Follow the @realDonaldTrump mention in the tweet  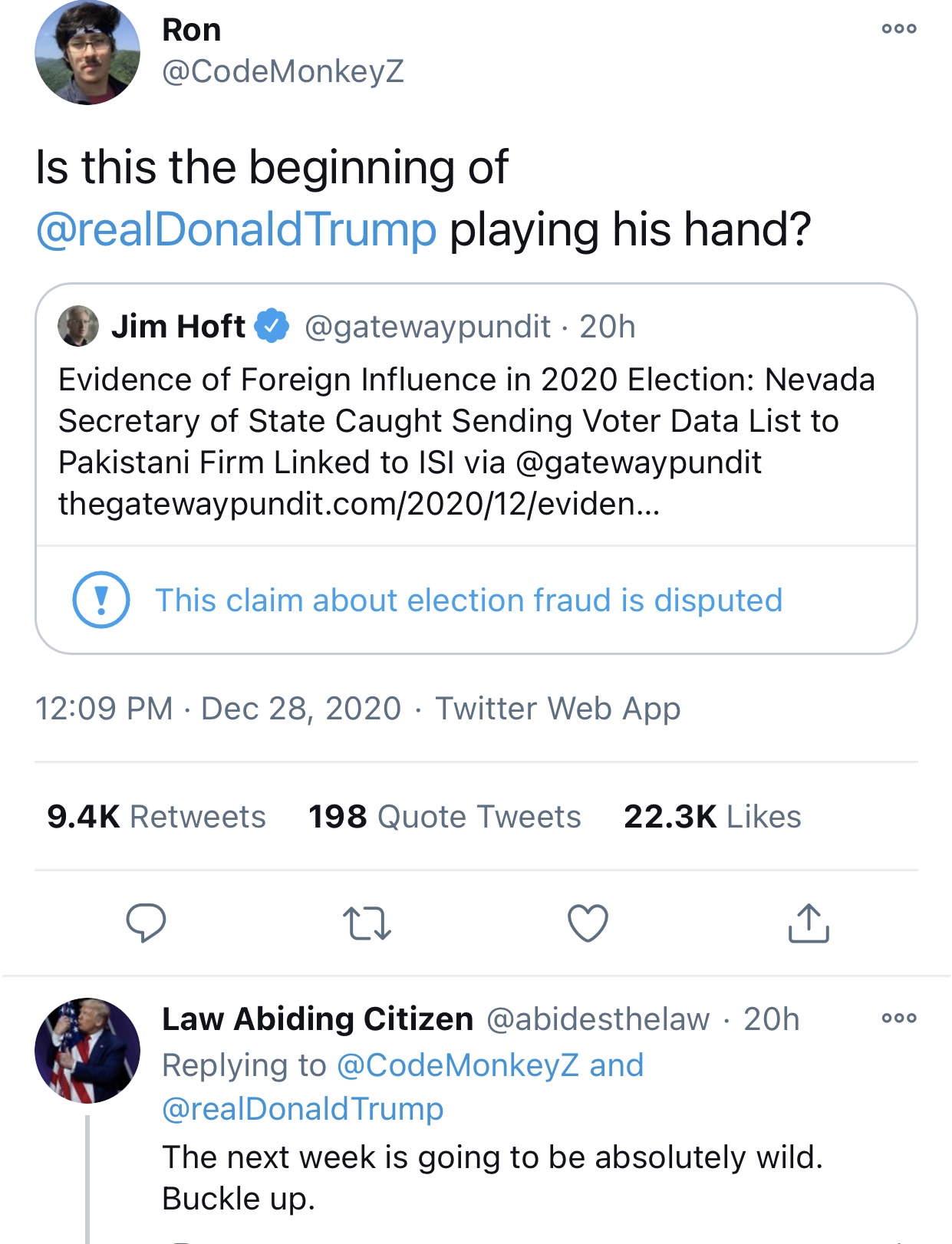tap(236, 229)
